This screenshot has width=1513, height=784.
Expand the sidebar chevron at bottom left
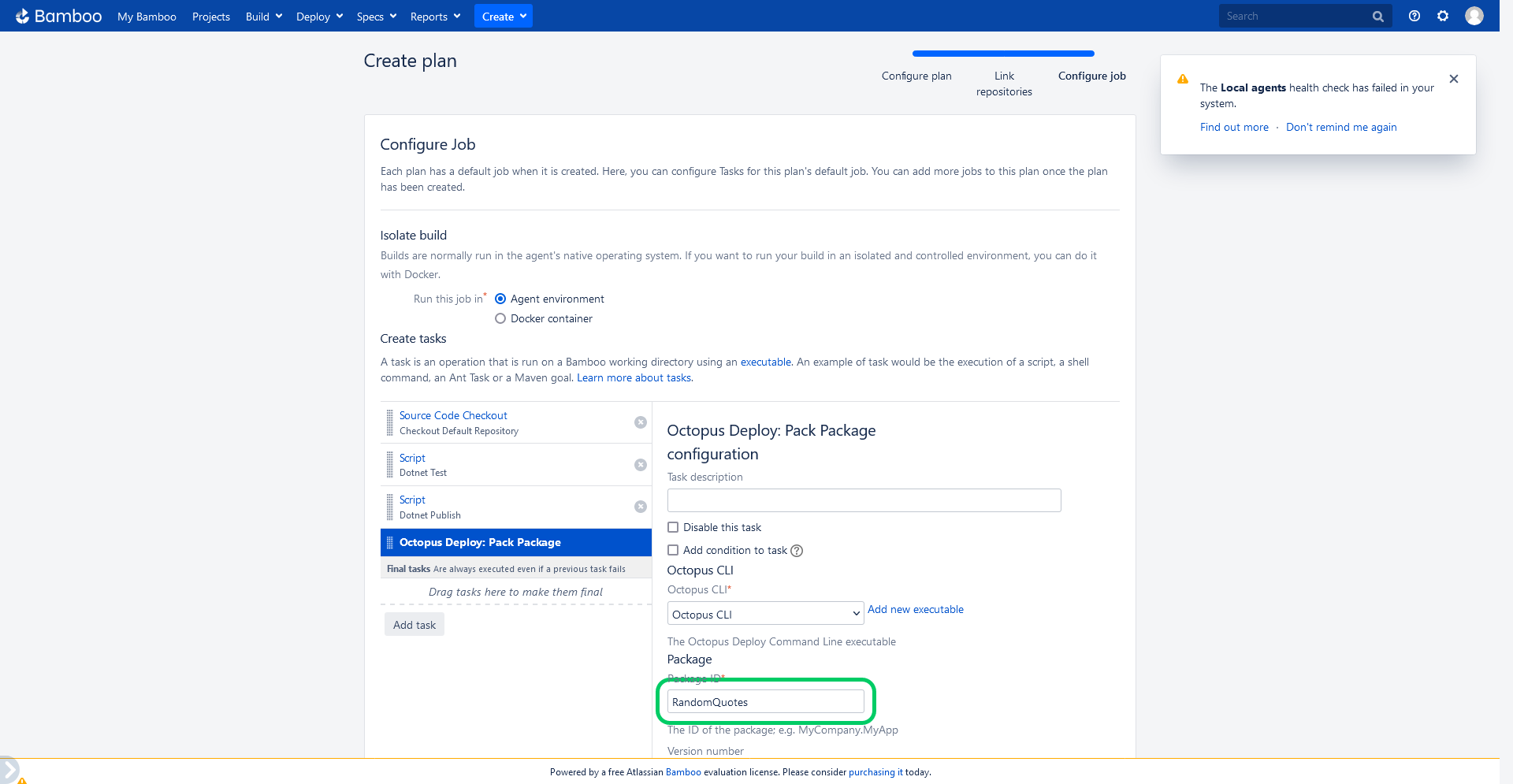pyautogui.click(x=9, y=770)
